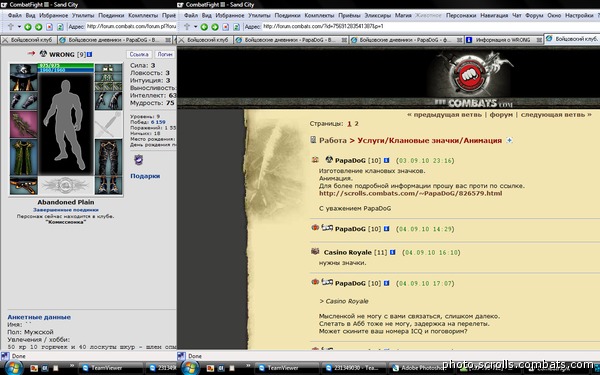Click the green robe armor slot icon
The image size is (600, 375).
point(23,158)
